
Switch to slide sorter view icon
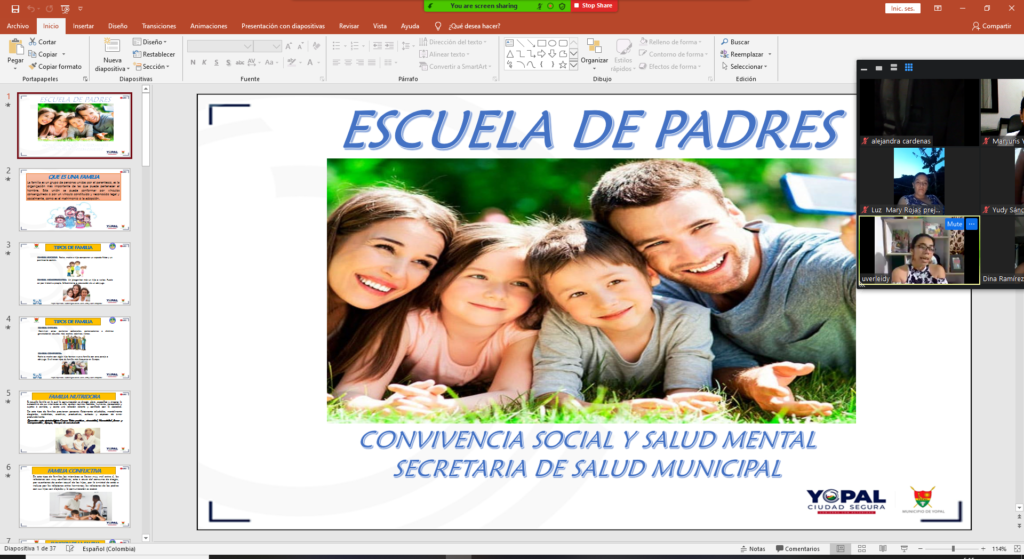pyautogui.click(x=861, y=549)
